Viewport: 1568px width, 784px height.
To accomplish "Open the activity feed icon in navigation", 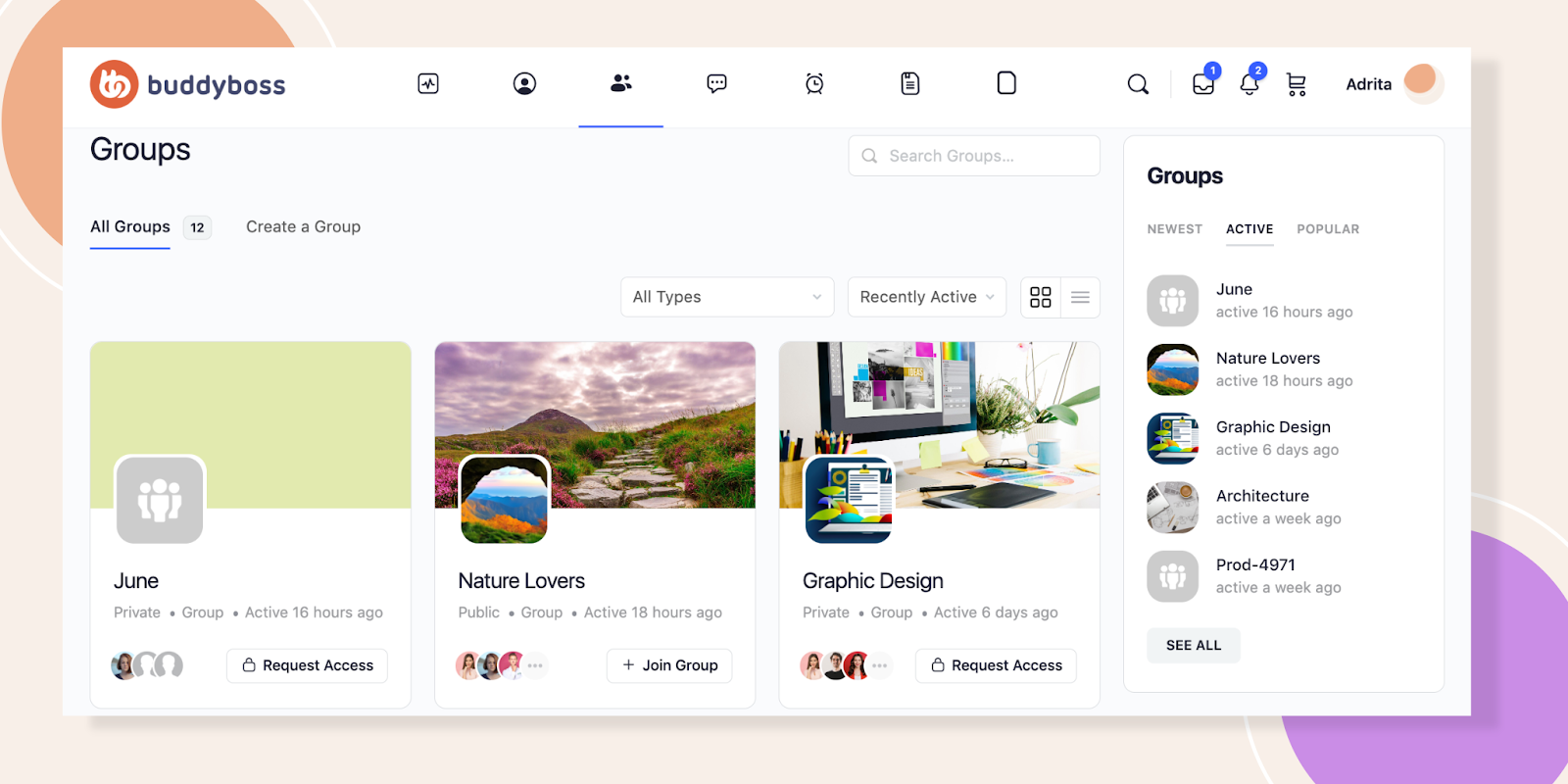I will pyautogui.click(x=428, y=83).
